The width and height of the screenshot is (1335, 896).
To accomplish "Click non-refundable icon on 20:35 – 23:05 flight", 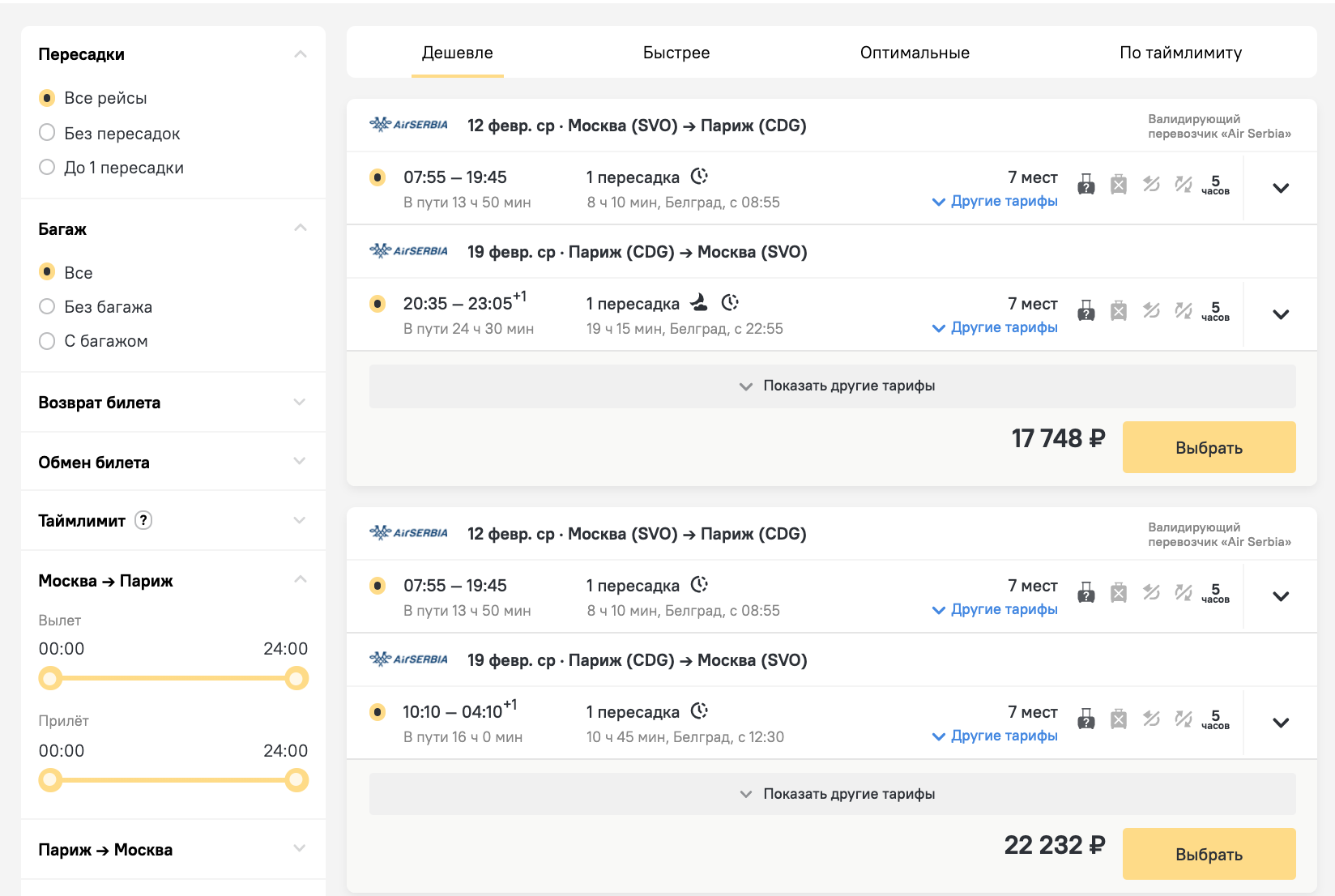I will tap(1151, 310).
